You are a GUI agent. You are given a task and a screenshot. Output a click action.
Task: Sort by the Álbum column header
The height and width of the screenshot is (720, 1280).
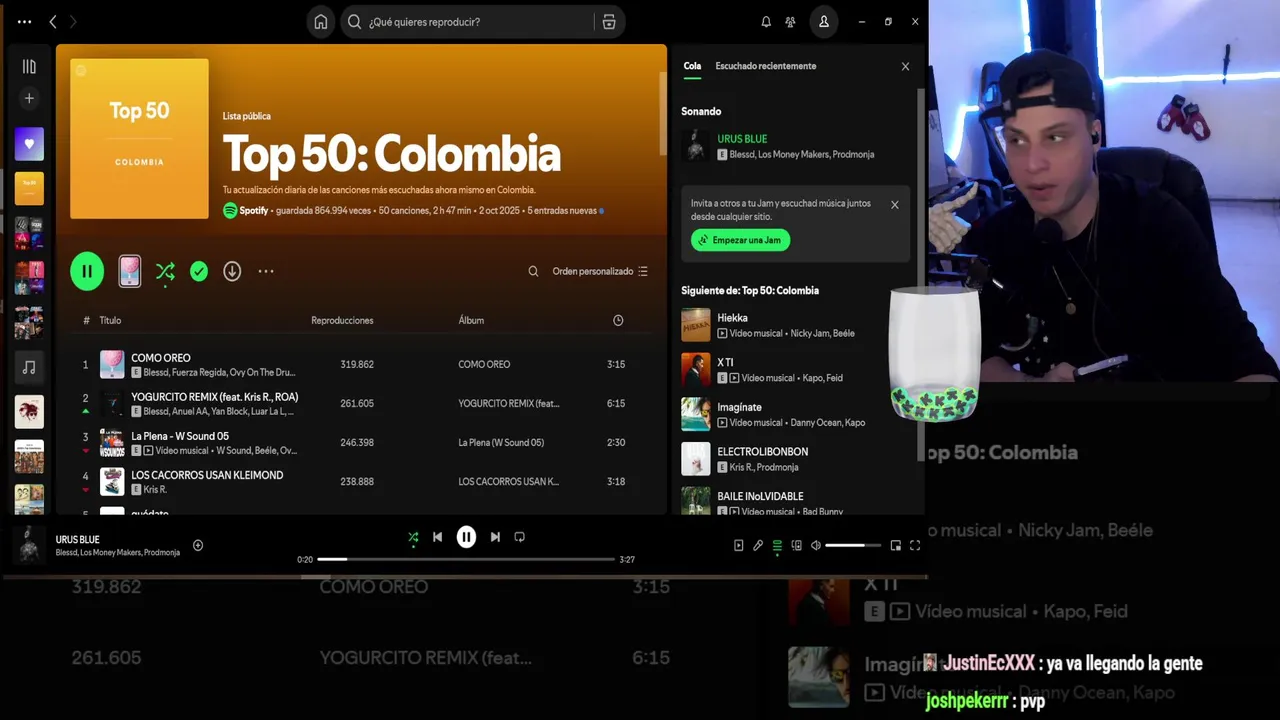tap(471, 320)
